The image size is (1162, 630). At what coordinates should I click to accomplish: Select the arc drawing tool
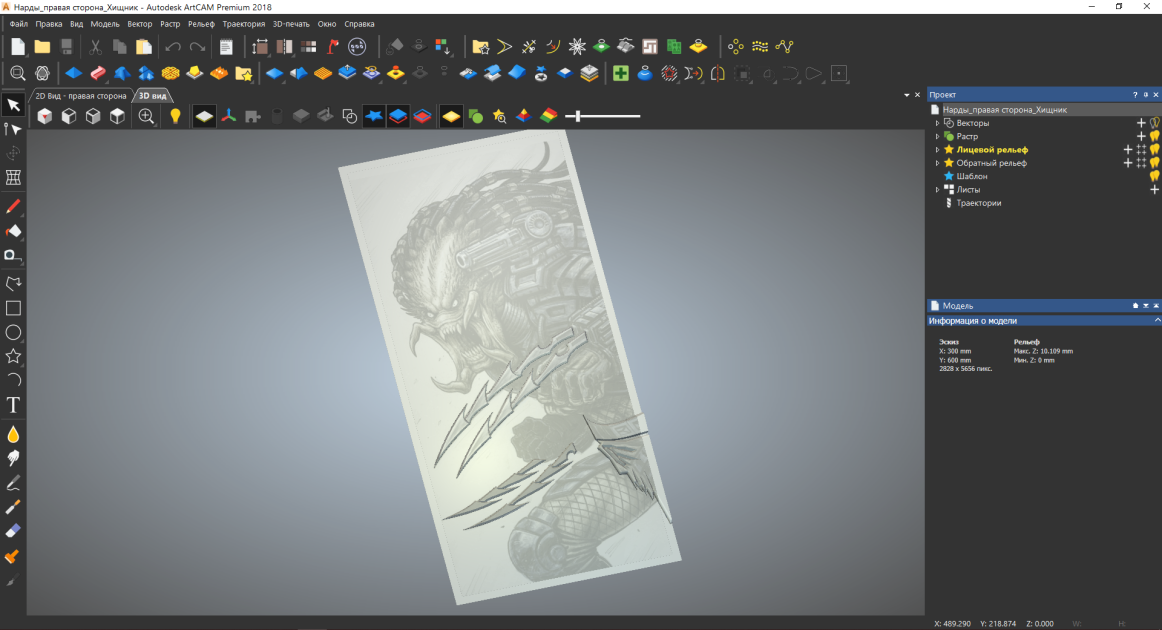click(x=13, y=380)
